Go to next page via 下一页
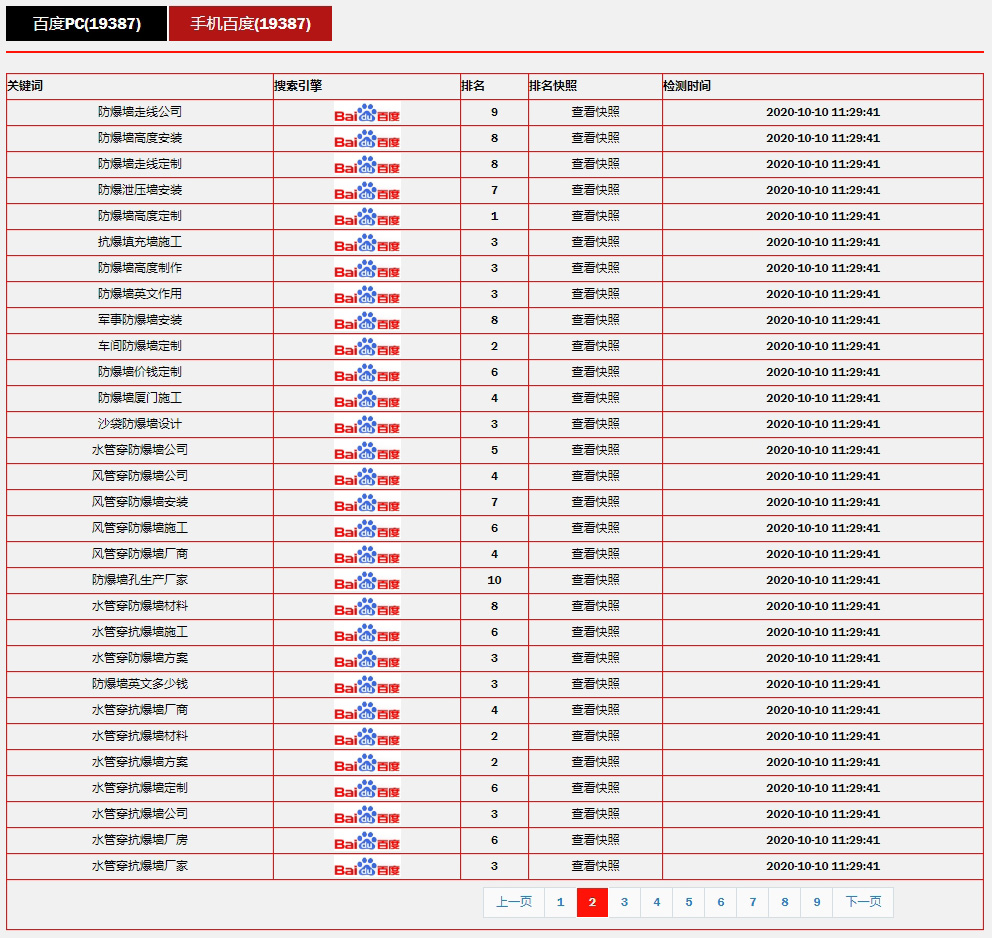 click(x=863, y=902)
